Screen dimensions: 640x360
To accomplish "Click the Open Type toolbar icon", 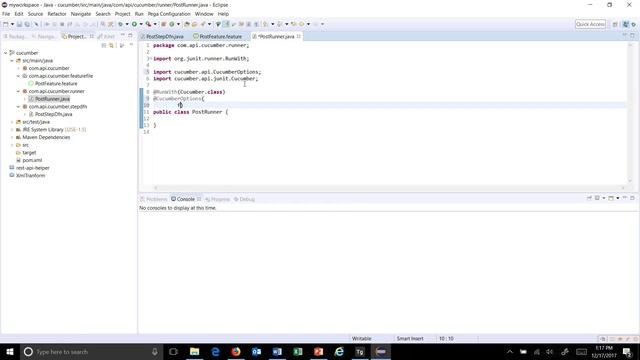I will 187,24.
